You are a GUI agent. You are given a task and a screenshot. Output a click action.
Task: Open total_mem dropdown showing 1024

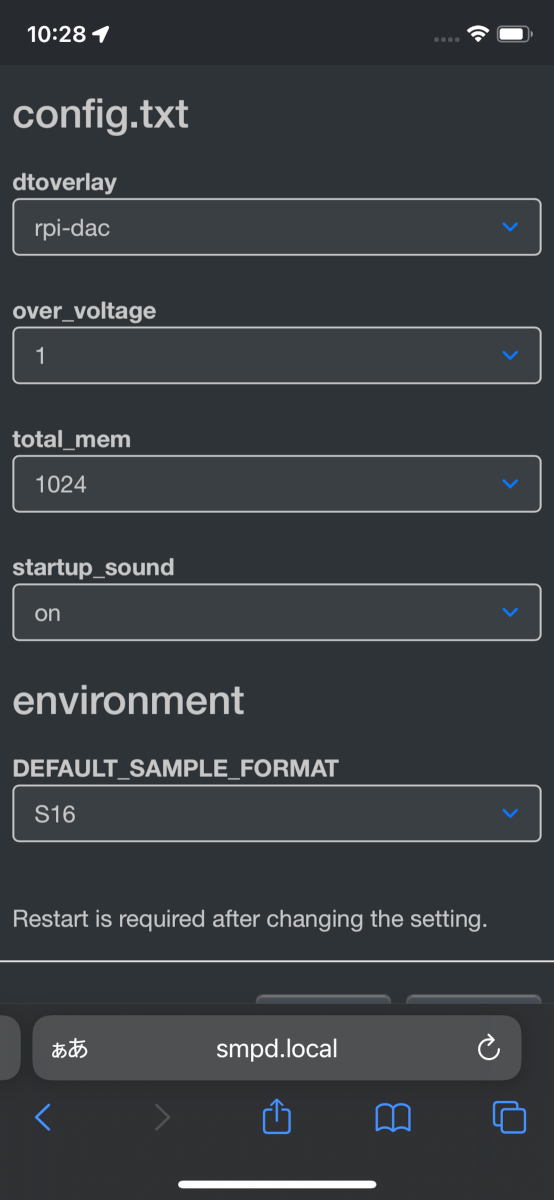pyautogui.click(x=277, y=484)
